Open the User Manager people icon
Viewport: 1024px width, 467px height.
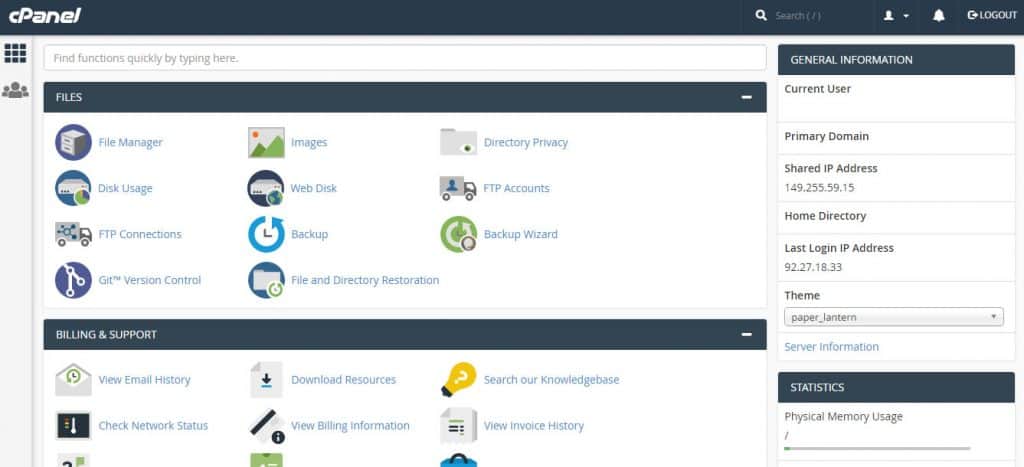pyautogui.click(x=15, y=90)
